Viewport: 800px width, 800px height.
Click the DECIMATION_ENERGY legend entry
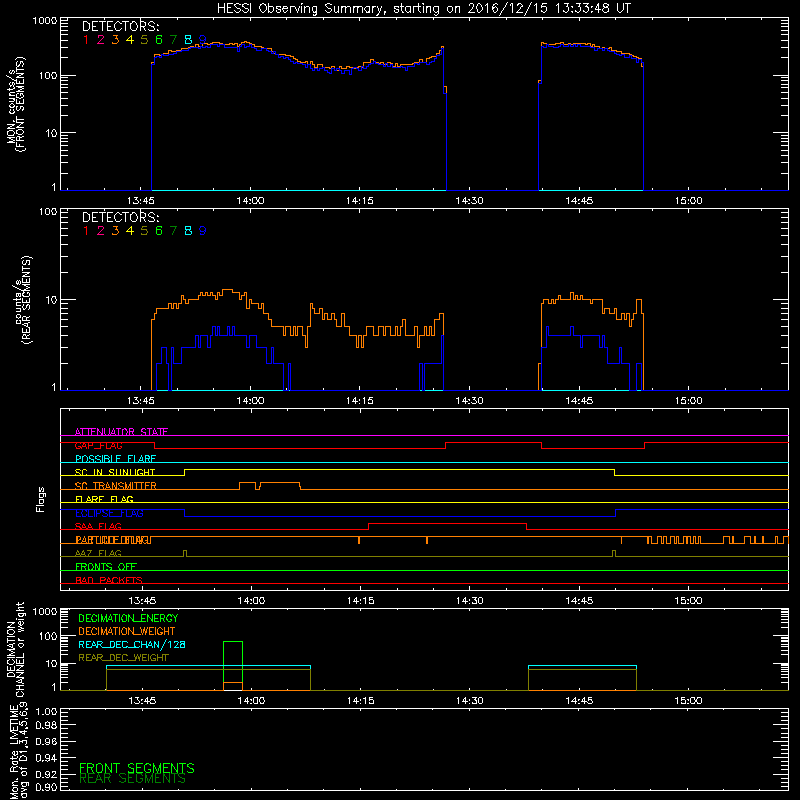click(128, 618)
